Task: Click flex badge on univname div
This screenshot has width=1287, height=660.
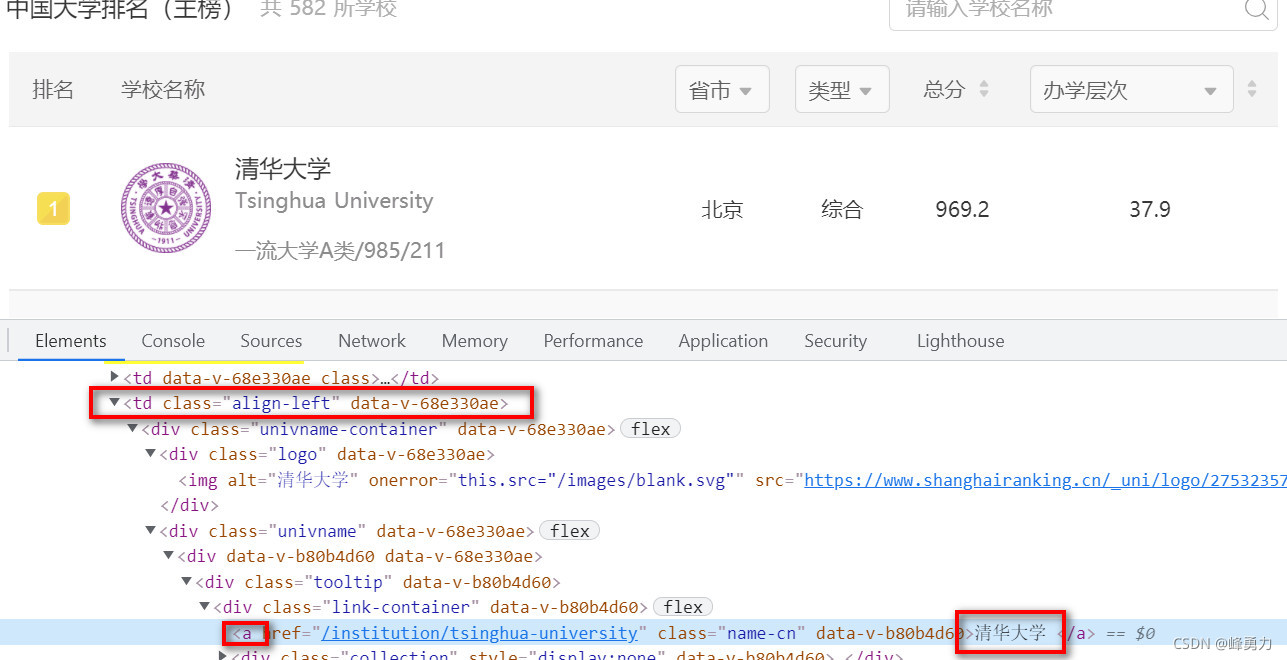Action: [x=570, y=531]
